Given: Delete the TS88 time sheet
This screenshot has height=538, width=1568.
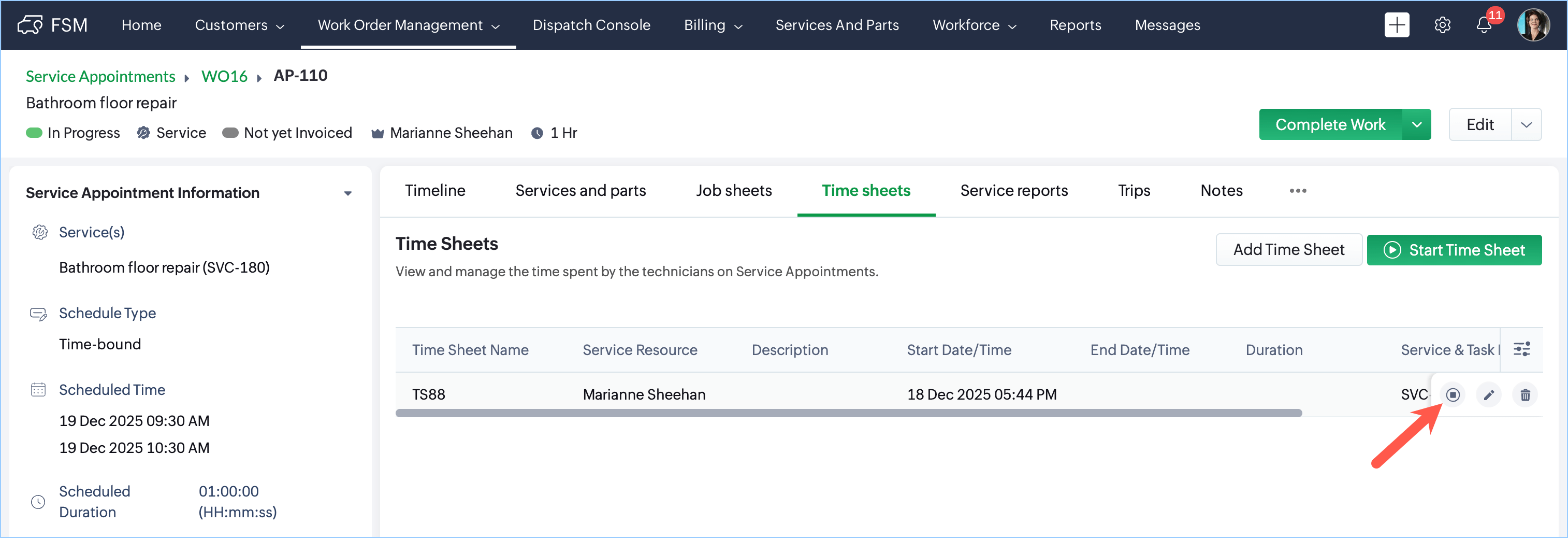Looking at the screenshot, I should point(1526,395).
